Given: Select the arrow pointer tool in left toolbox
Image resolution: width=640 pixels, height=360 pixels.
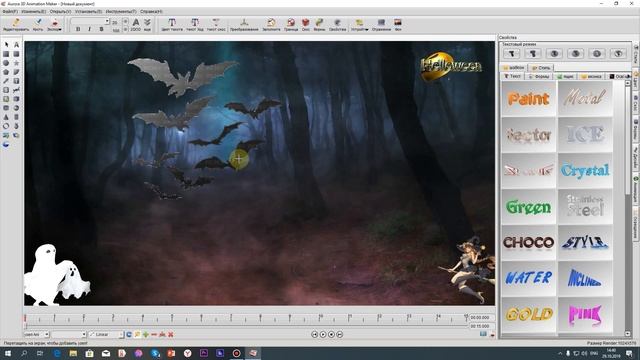Looking at the screenshot, I should click(x=6, y=44).
